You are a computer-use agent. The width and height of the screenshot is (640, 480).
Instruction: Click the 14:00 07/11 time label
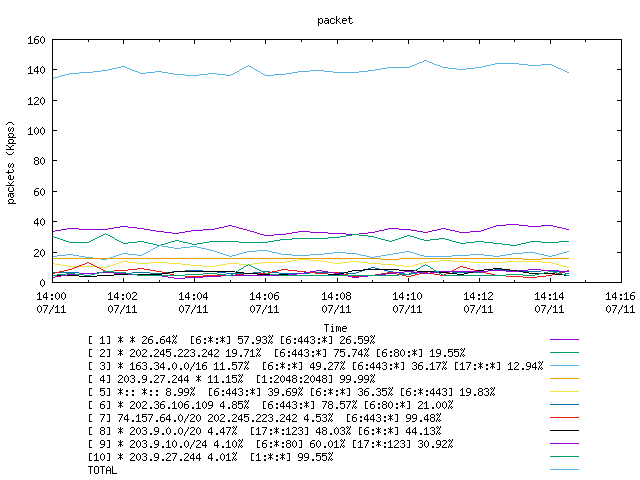point(51,302)
